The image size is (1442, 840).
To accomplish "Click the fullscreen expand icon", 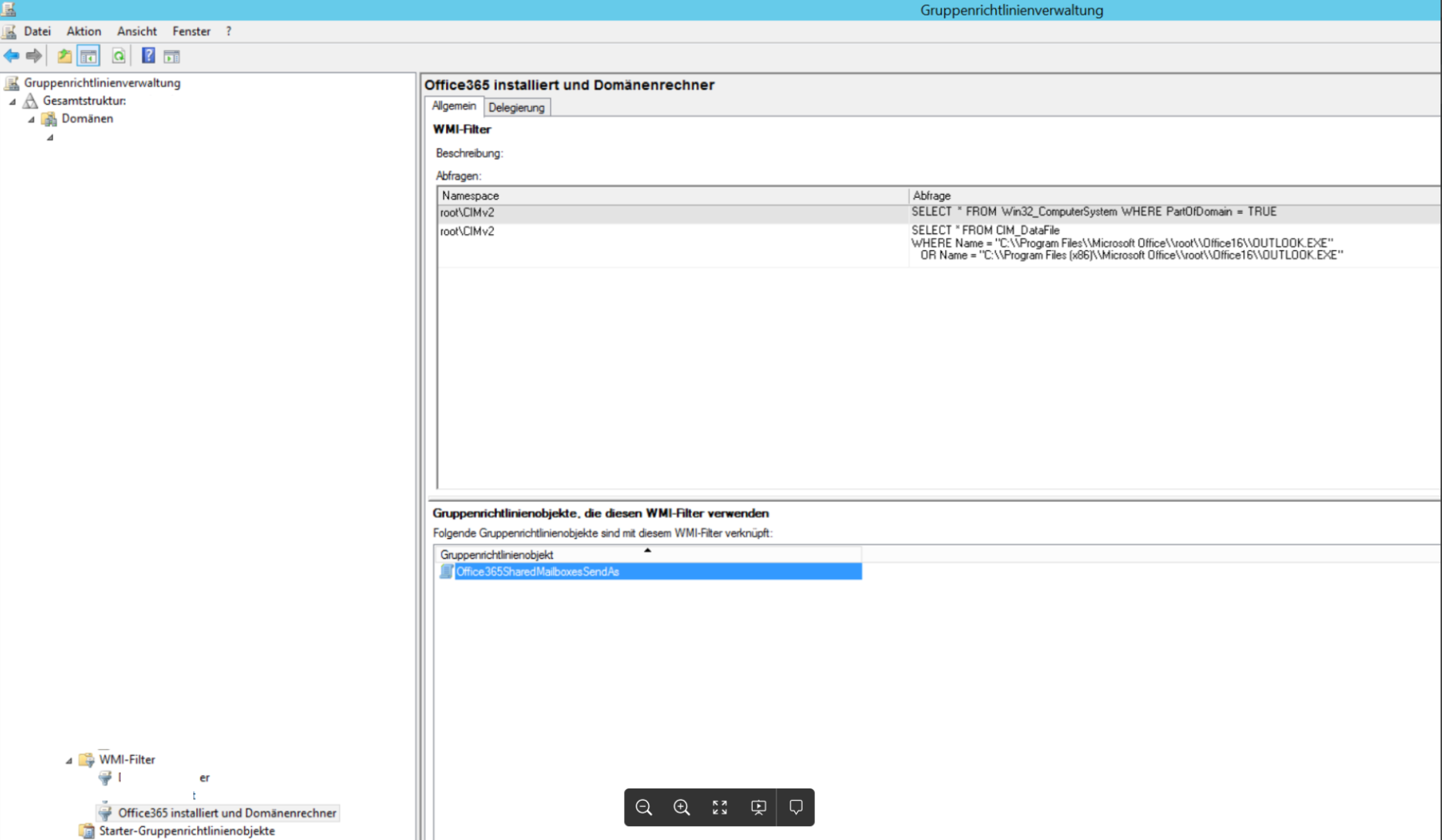I will click(x=719, y=807).
